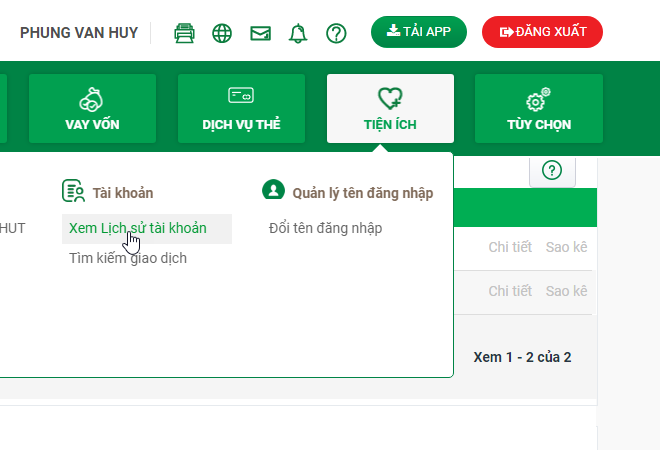Open the globe language icon
This screenshot has width=660, height=450.
click(222, 33)
